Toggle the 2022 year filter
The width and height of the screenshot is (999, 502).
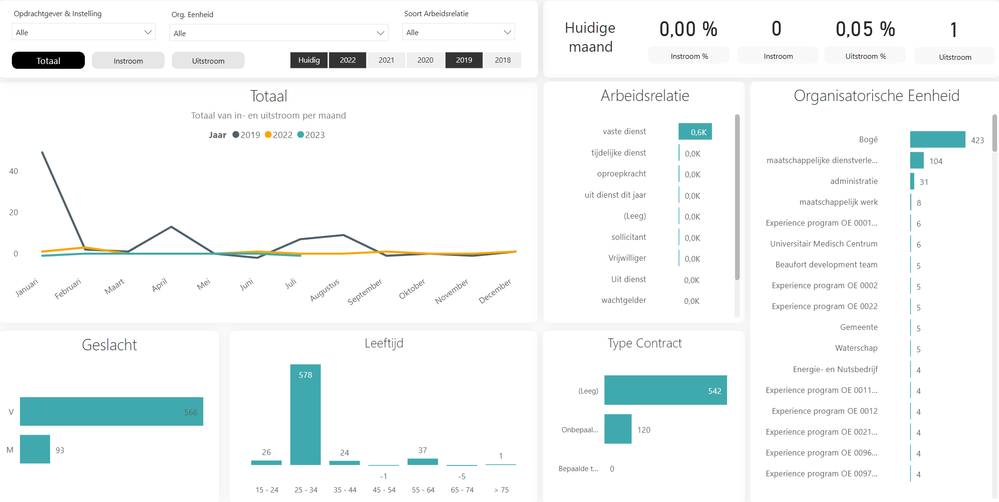pos(347,61)
